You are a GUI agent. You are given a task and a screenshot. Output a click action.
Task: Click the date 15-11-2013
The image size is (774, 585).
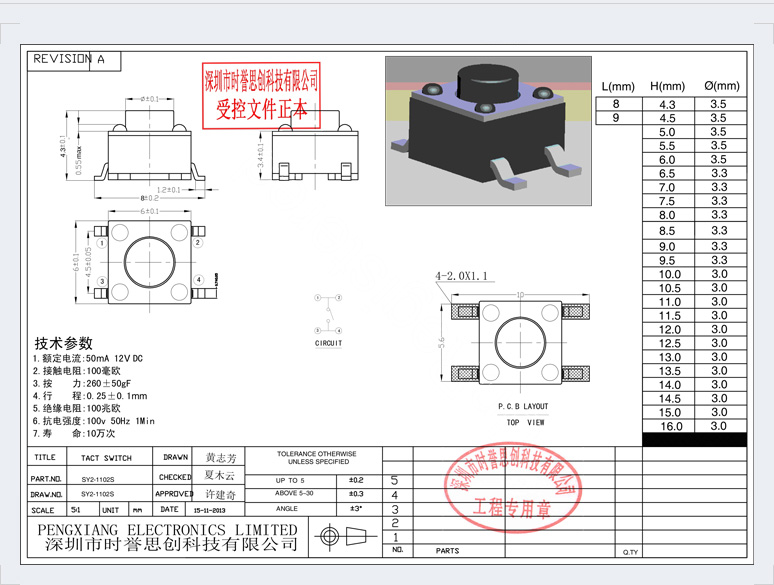click(209, 510)
